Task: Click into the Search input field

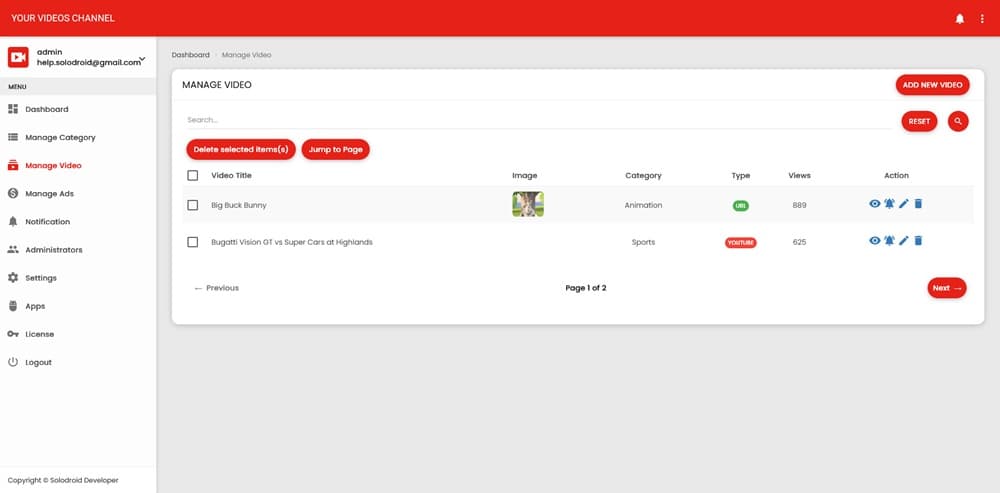Action: click(535, 120)
